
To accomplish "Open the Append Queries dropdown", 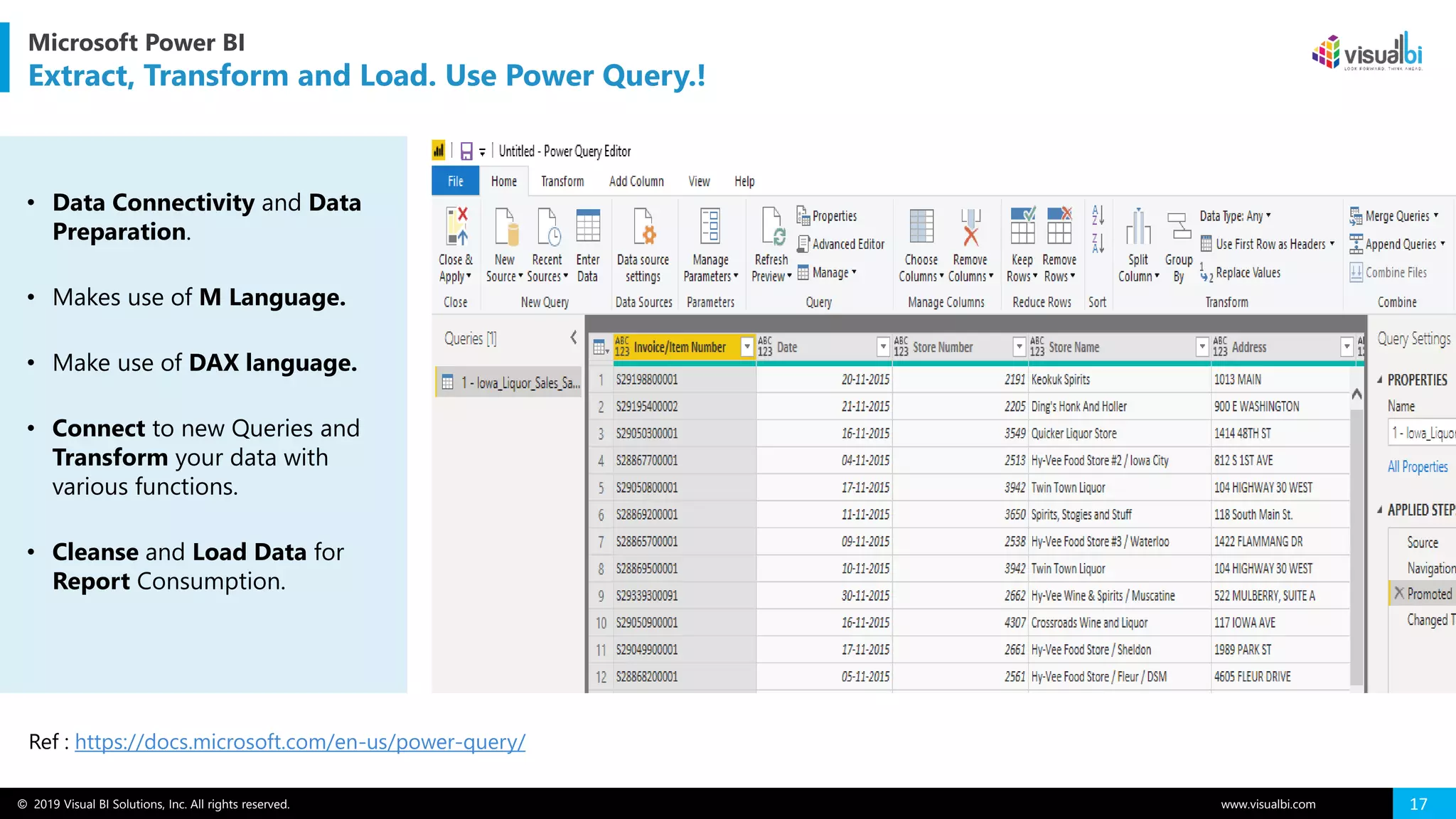I will point(1442,244).
